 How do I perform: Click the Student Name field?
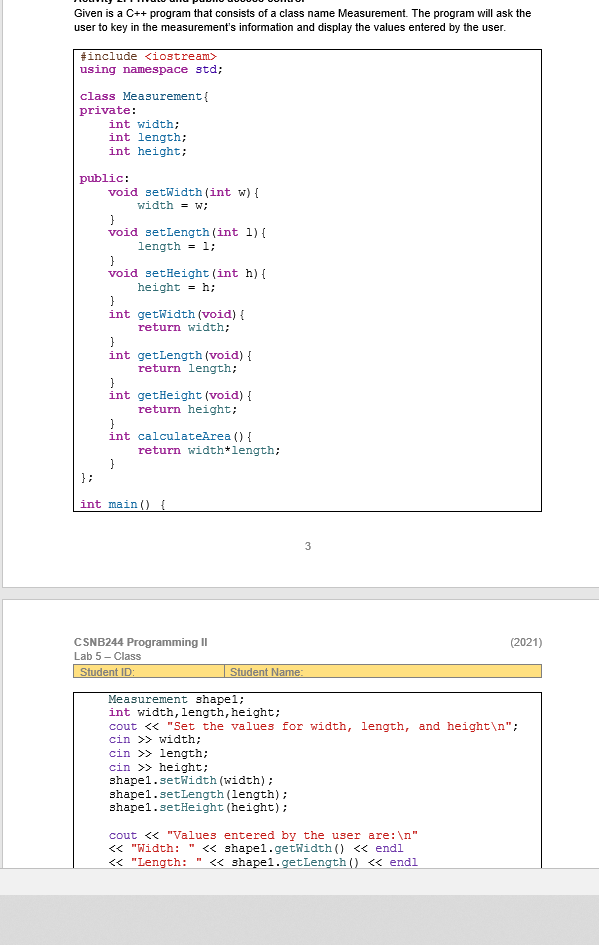tap(383, 671)
